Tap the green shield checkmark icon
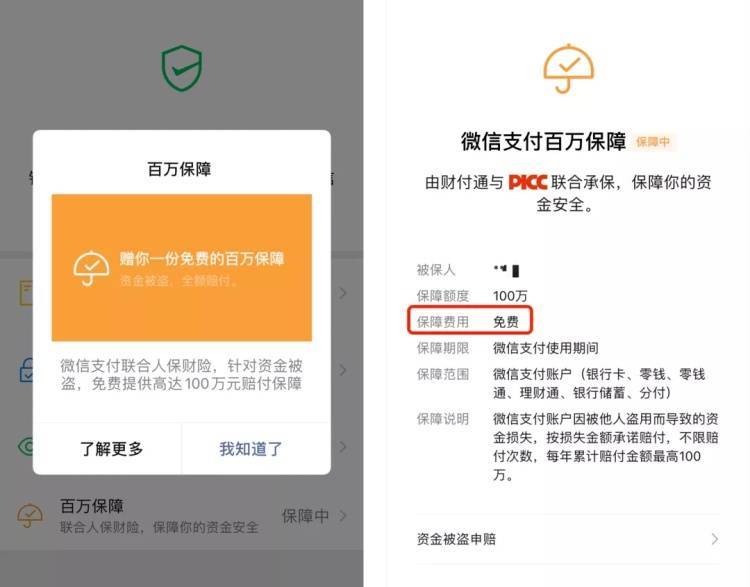This screenshot has width=750, height=587. pyautogui.click(x=181, y=67)
